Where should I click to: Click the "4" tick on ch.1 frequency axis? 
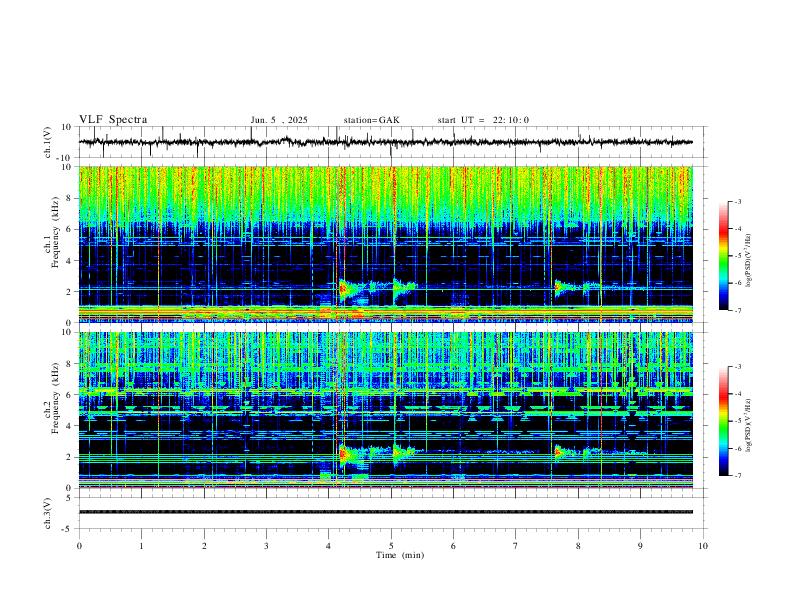[x=70, y=261]
